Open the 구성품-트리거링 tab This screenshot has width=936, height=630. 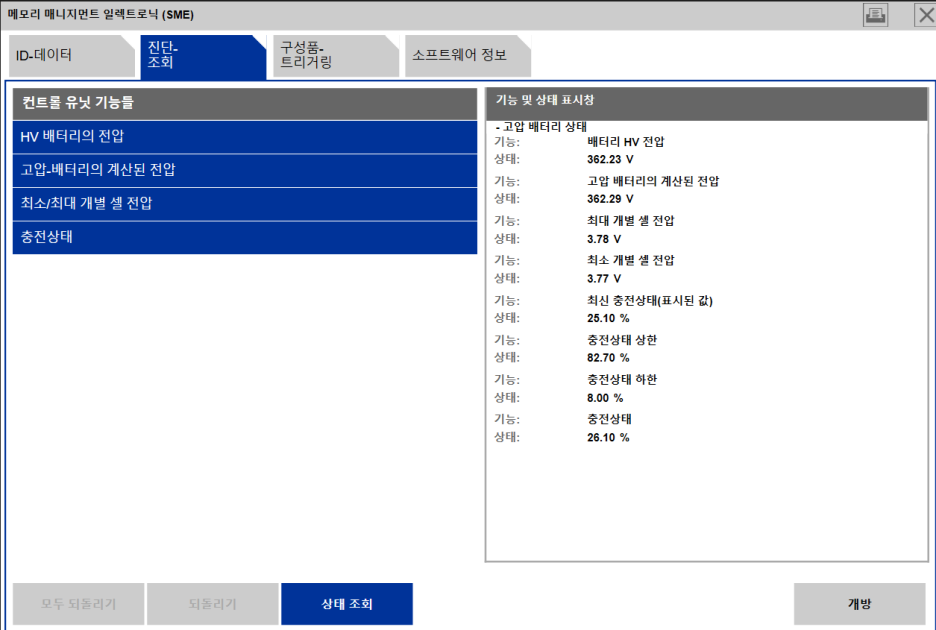tap(335, 56)
